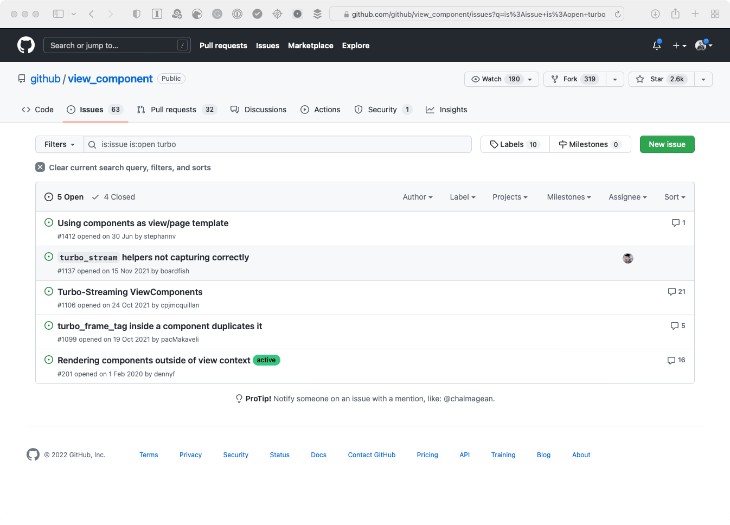730x525 pixels.
Task: Click the green active label
Action: pyautogui.click(x=266, y=360)
